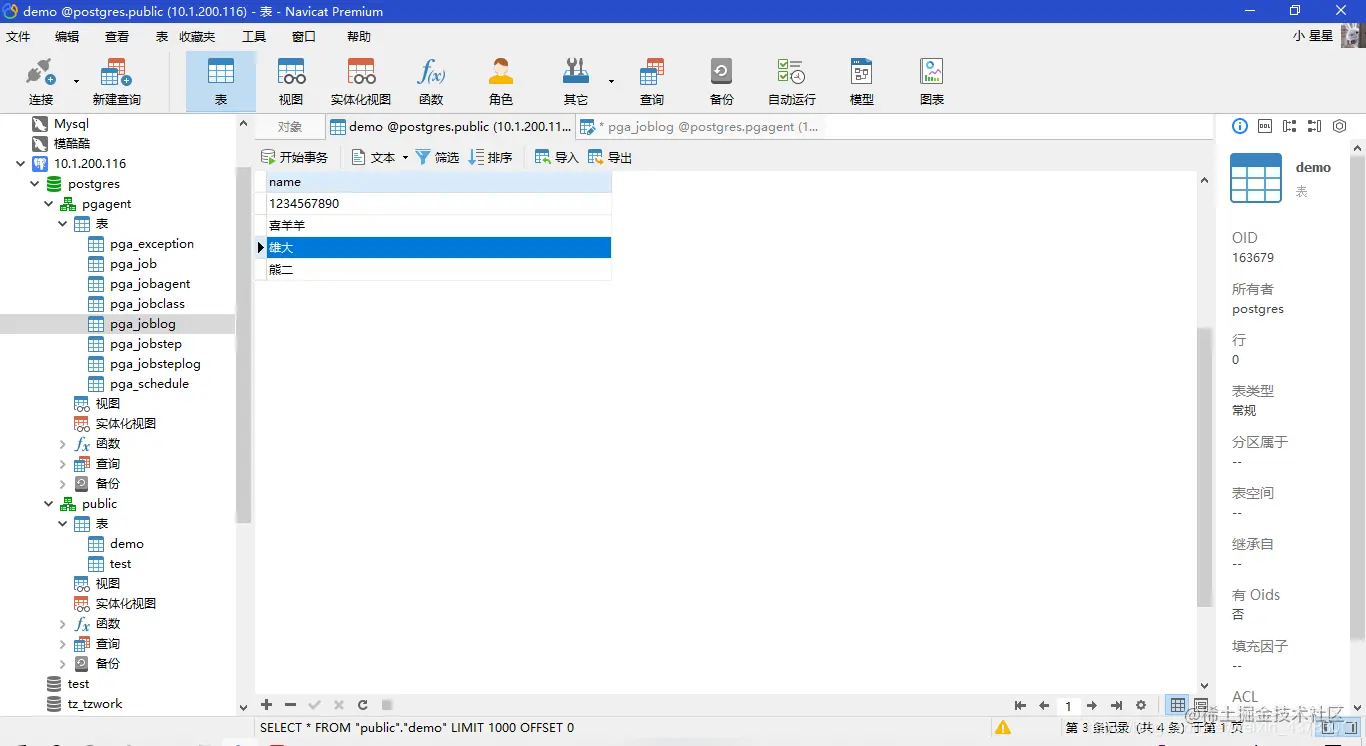Go to the last page arrow

(1117, 706)
